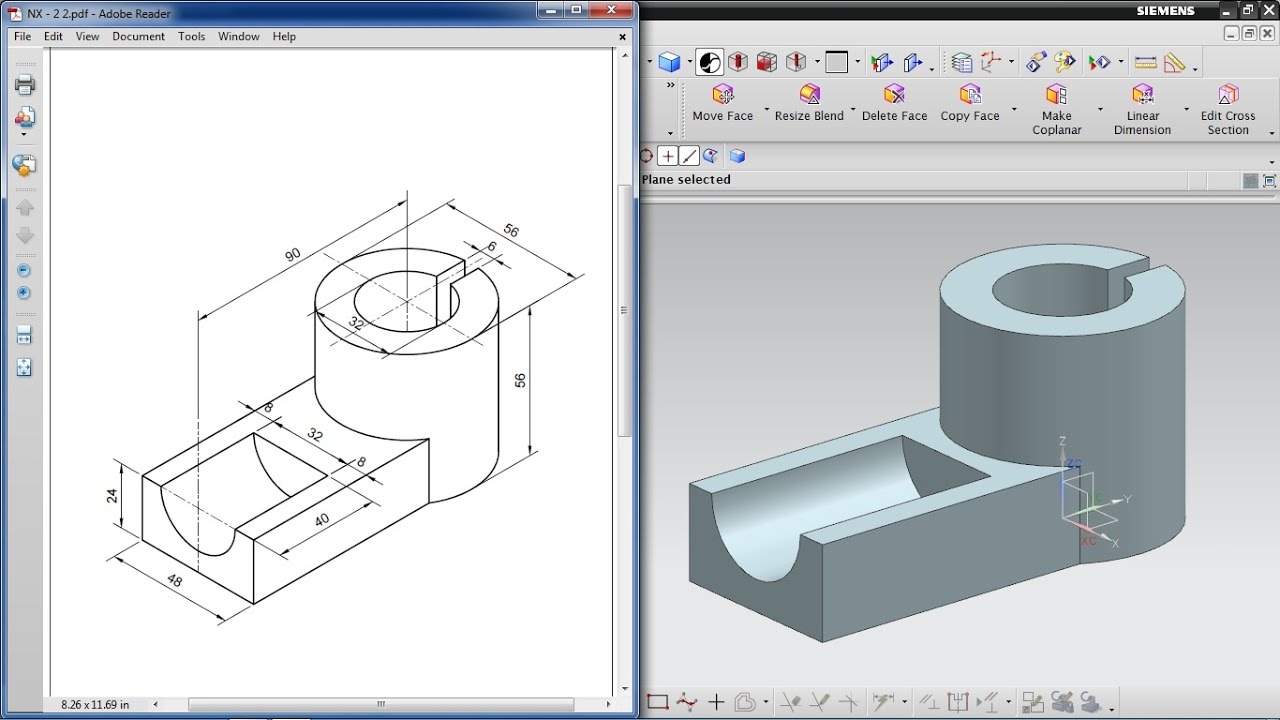
Task: Toggle the point-on-curve plus snap option
Action: pyautogui.click(x=667, y=156)
